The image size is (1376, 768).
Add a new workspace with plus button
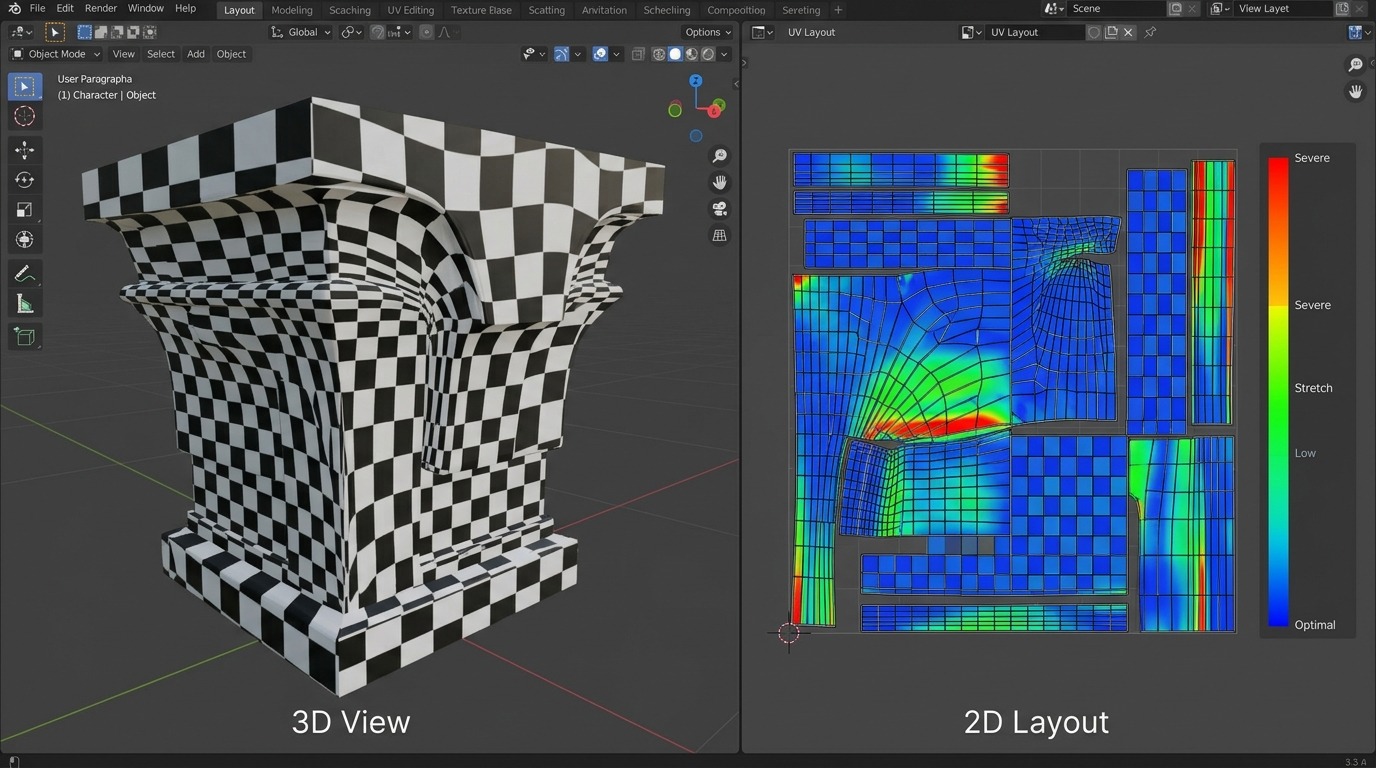click(x=838, y=10)
